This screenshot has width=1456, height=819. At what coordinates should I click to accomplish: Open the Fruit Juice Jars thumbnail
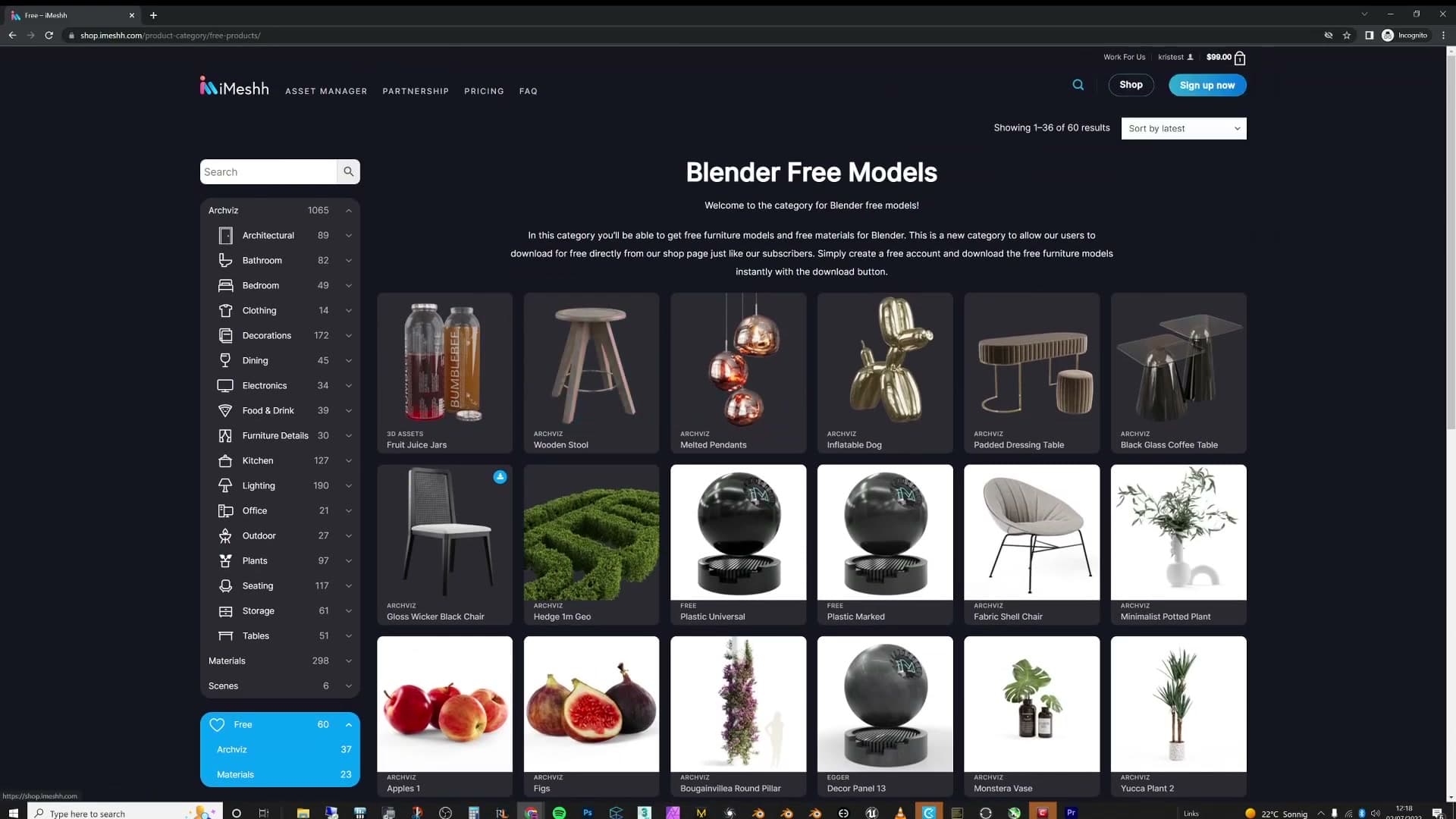point(444,360)
